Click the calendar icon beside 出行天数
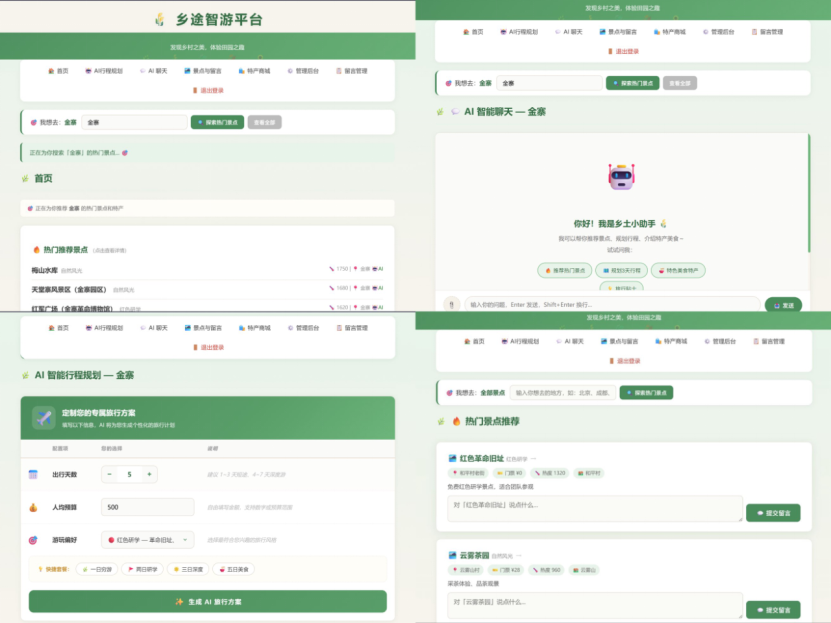The height and width of the screenshot is (623, 831). [x=33, y=474]
